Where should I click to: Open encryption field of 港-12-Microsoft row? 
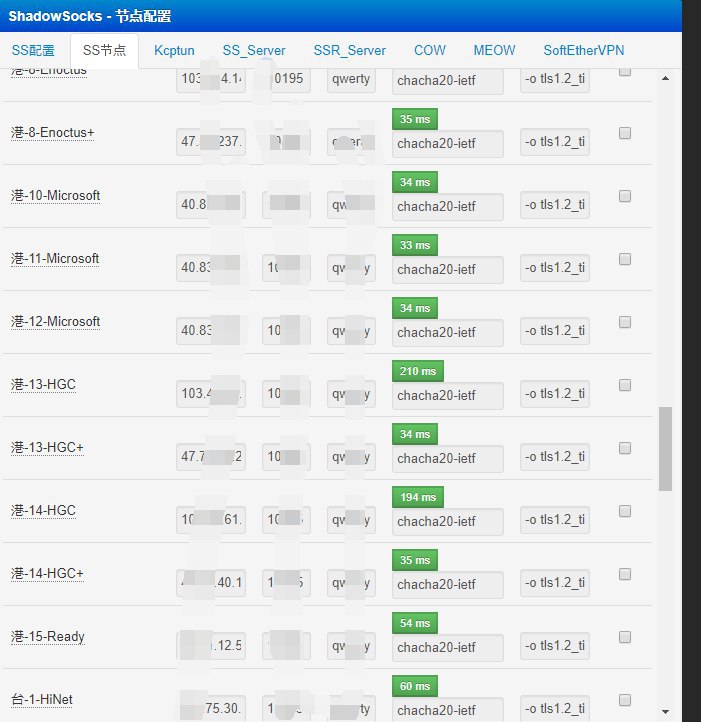click(x=447, y=332)
